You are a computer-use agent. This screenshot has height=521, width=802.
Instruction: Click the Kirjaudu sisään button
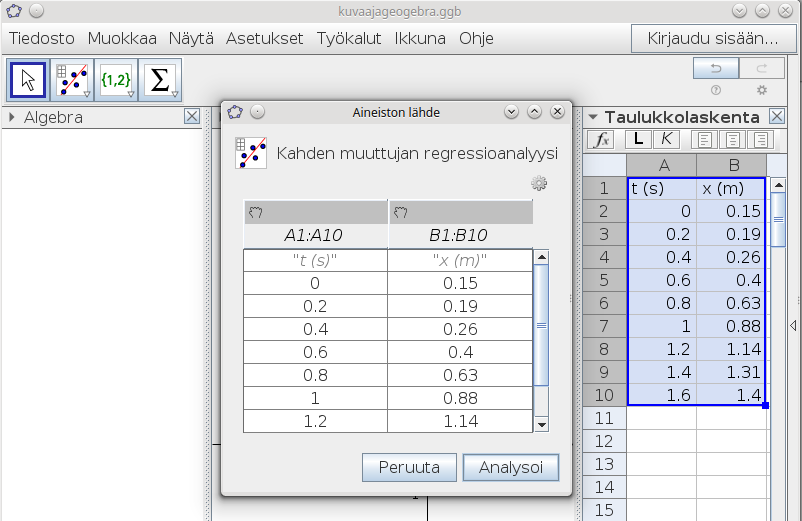pos(712,39)
